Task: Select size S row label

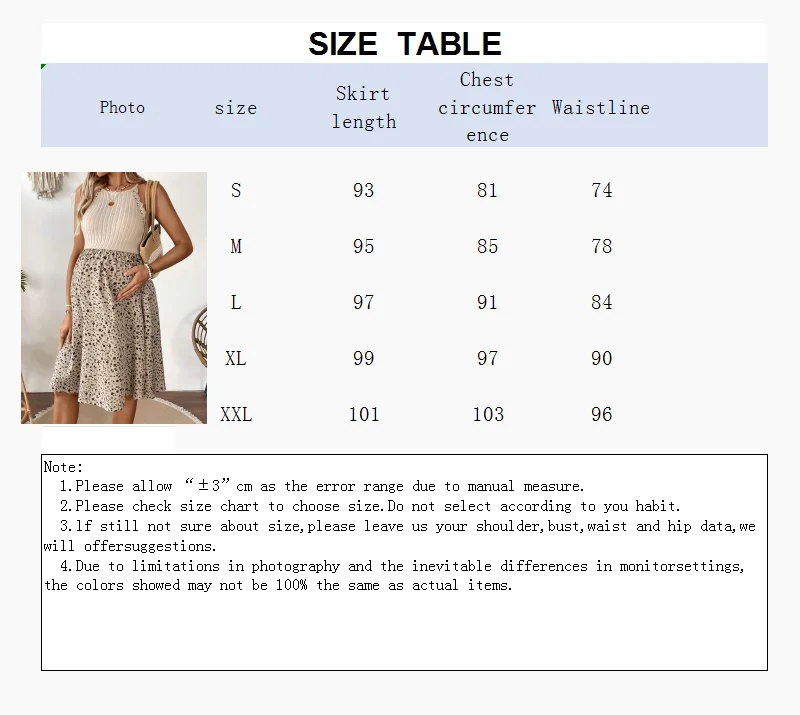Action: point(236,190)
